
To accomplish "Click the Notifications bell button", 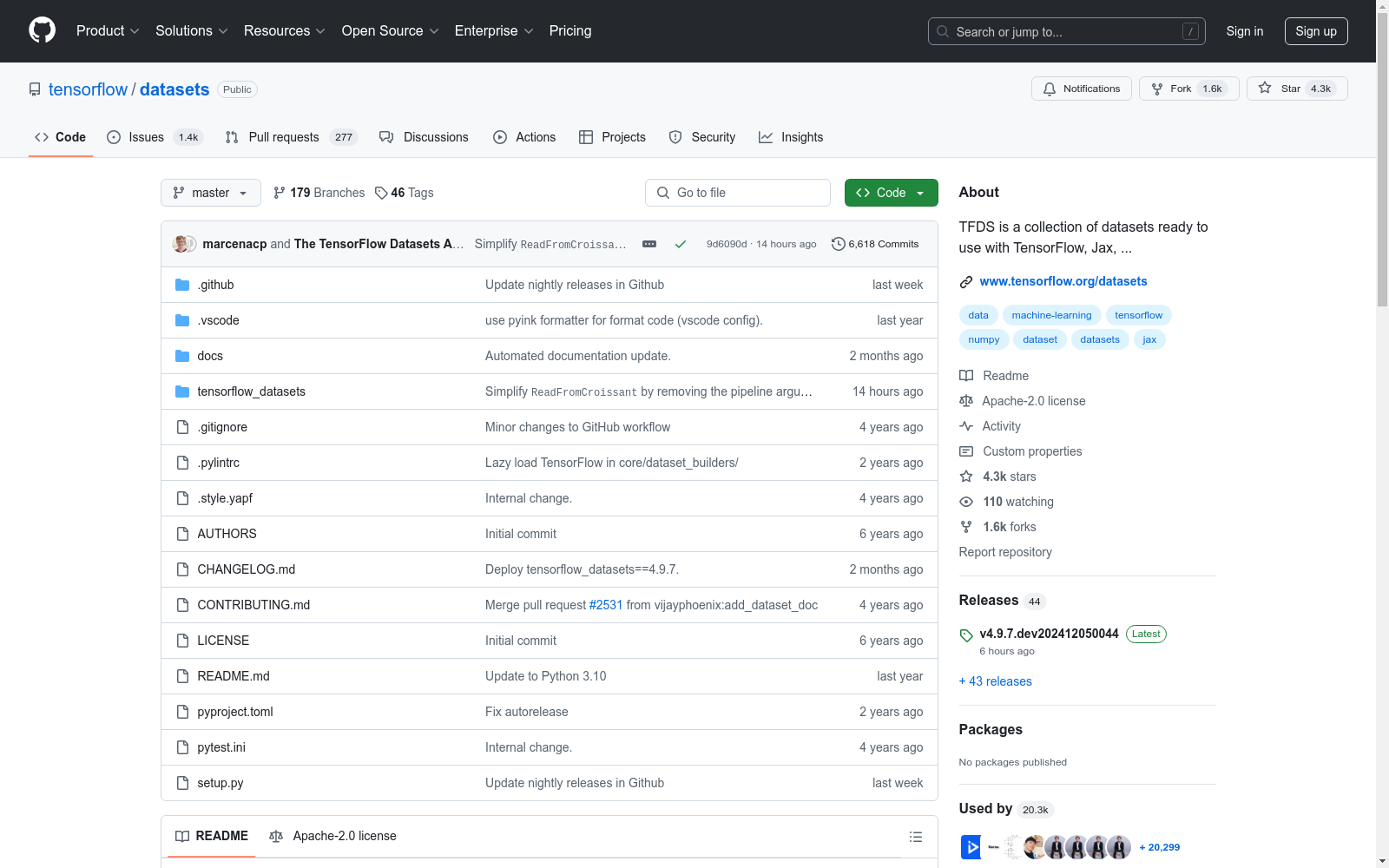I will (1082, 89).
